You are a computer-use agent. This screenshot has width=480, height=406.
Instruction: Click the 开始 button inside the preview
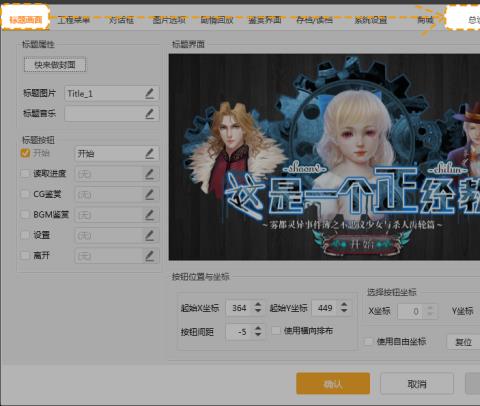[x=362, y=245]
